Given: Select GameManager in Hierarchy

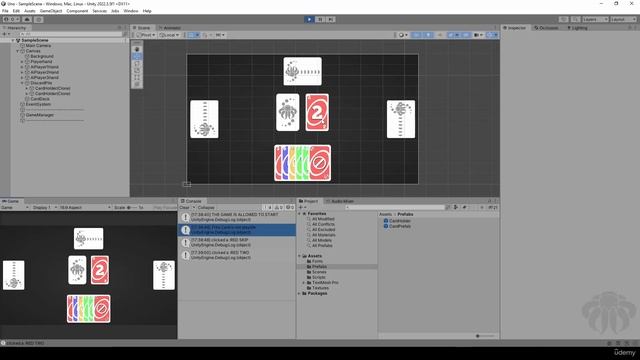Looking at the screenshot, I should [x=40, y=115].
